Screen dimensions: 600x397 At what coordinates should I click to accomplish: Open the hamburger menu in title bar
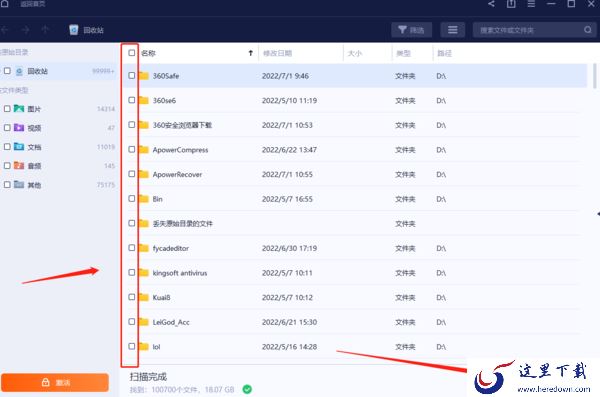coord(531,3)
